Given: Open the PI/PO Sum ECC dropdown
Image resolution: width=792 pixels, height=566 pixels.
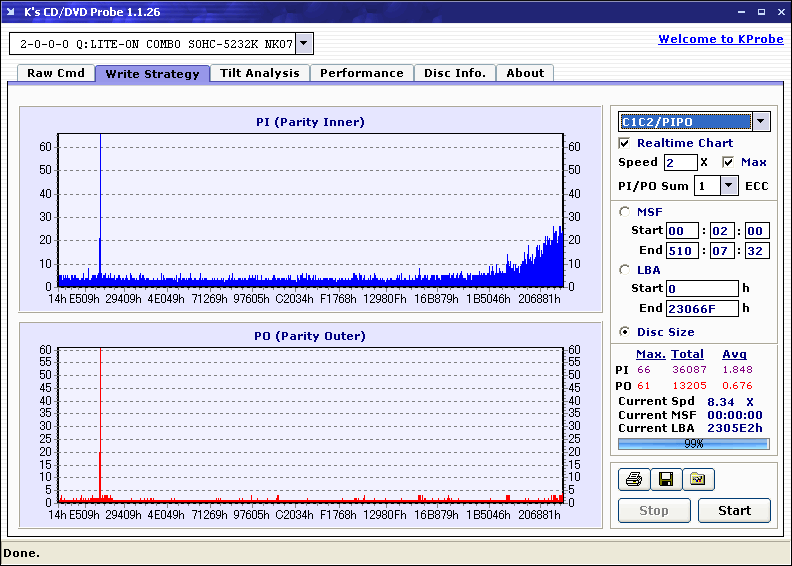Looking at the screenshot, I should click(727, 186).
